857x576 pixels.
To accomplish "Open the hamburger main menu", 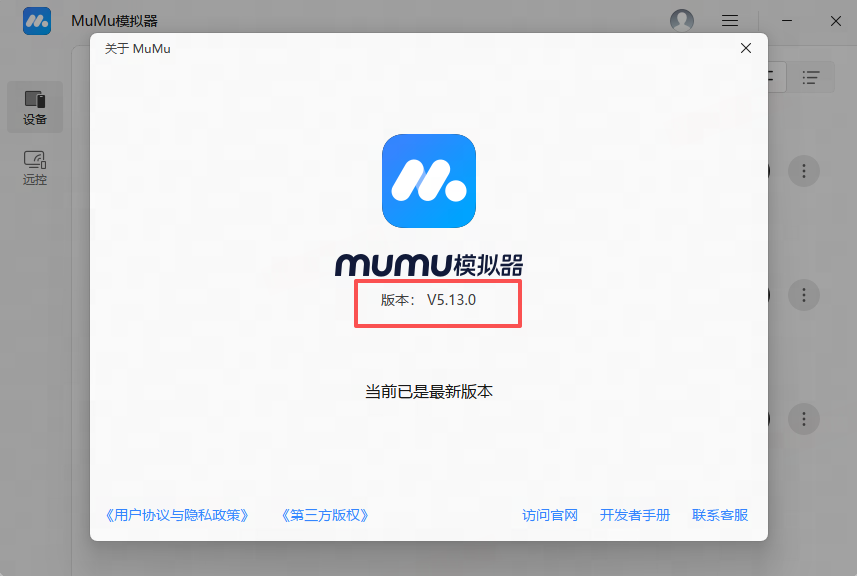I will (730, 21).
